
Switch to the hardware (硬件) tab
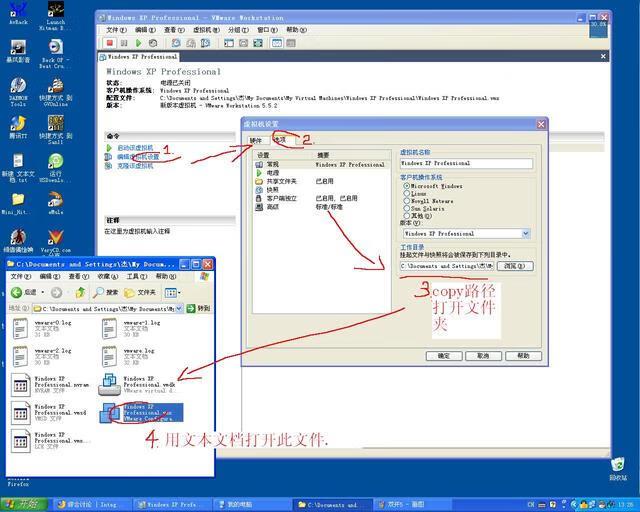point(256,140)
